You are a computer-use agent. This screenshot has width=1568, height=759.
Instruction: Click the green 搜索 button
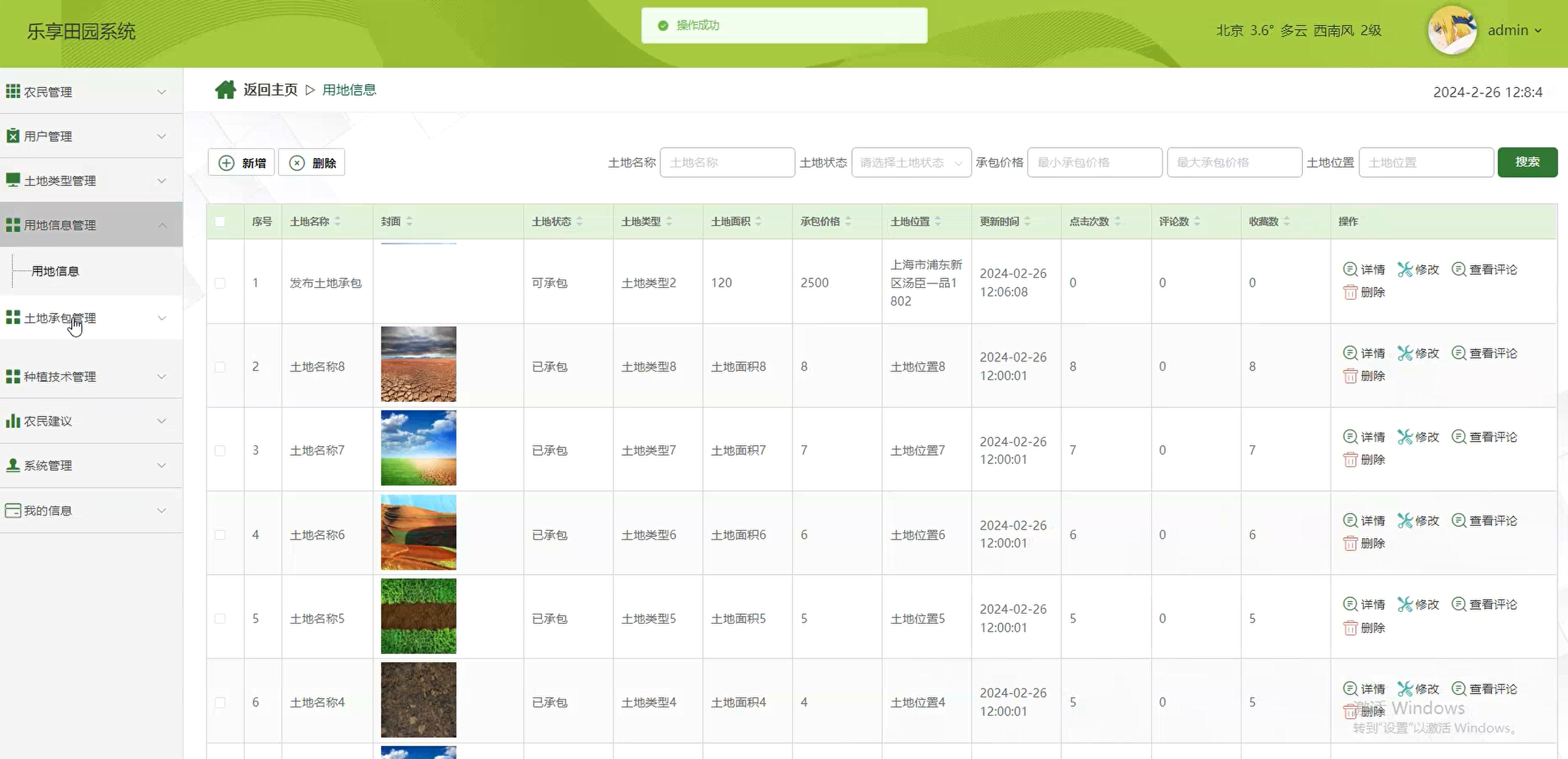(1527, 162)
